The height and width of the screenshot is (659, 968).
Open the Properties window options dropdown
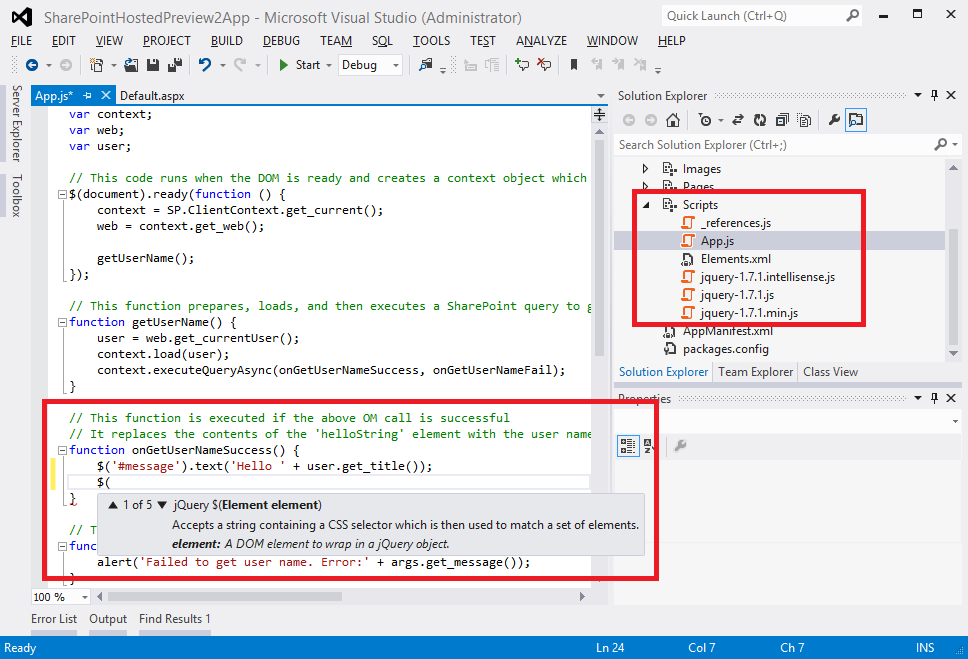click(918, 398)
